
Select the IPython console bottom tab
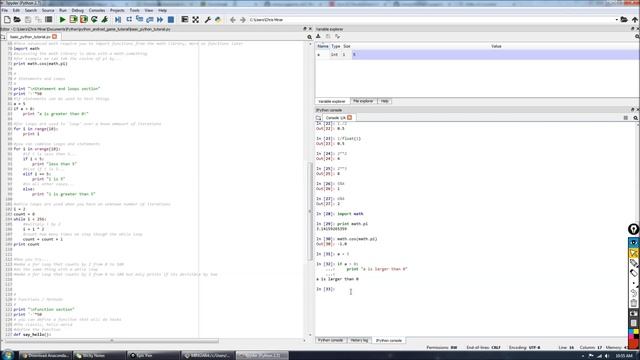(x=389, y=340)
